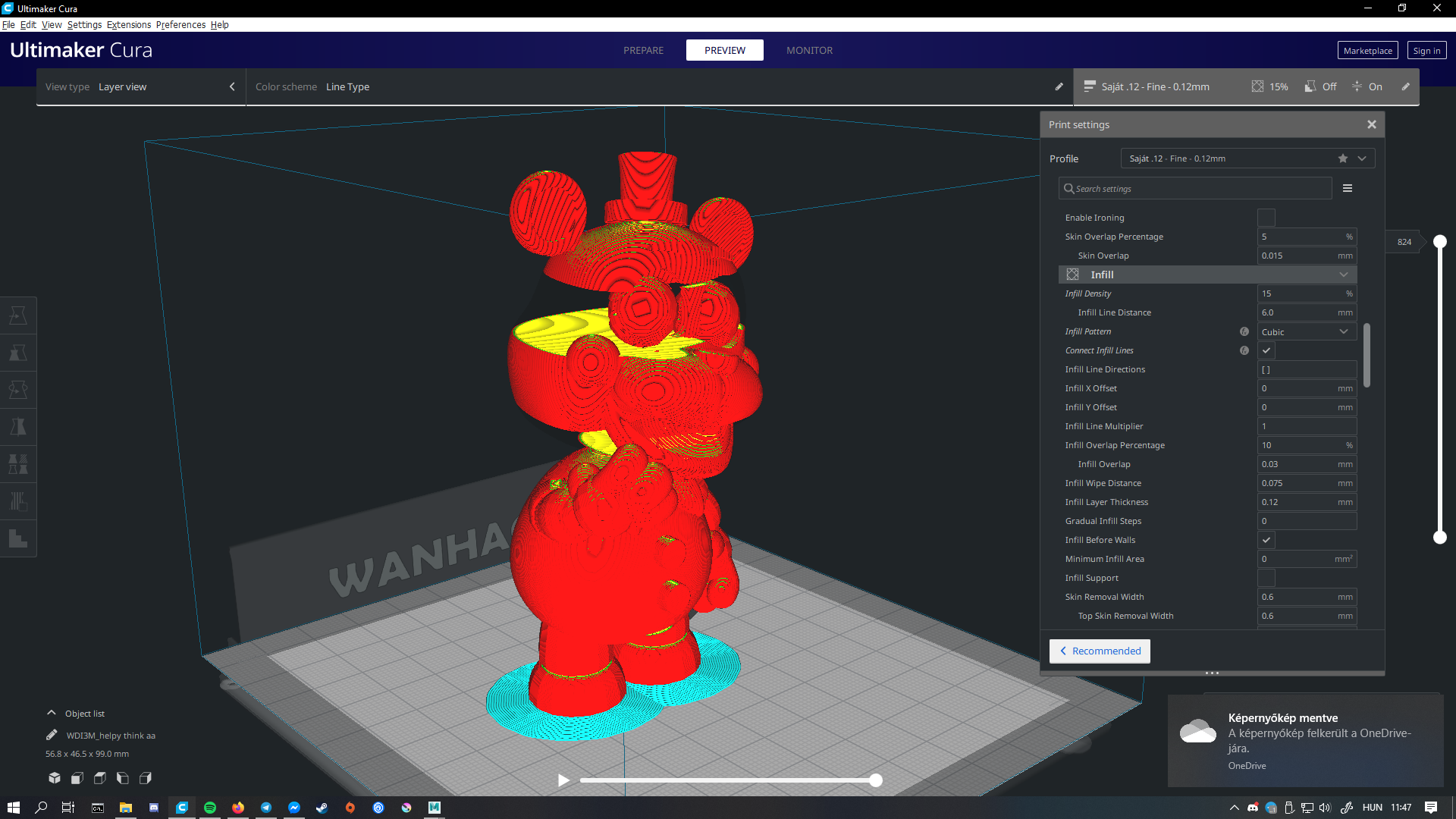
Task: Click the star icon in the Profile field
Action: [x=1343, y=158]
